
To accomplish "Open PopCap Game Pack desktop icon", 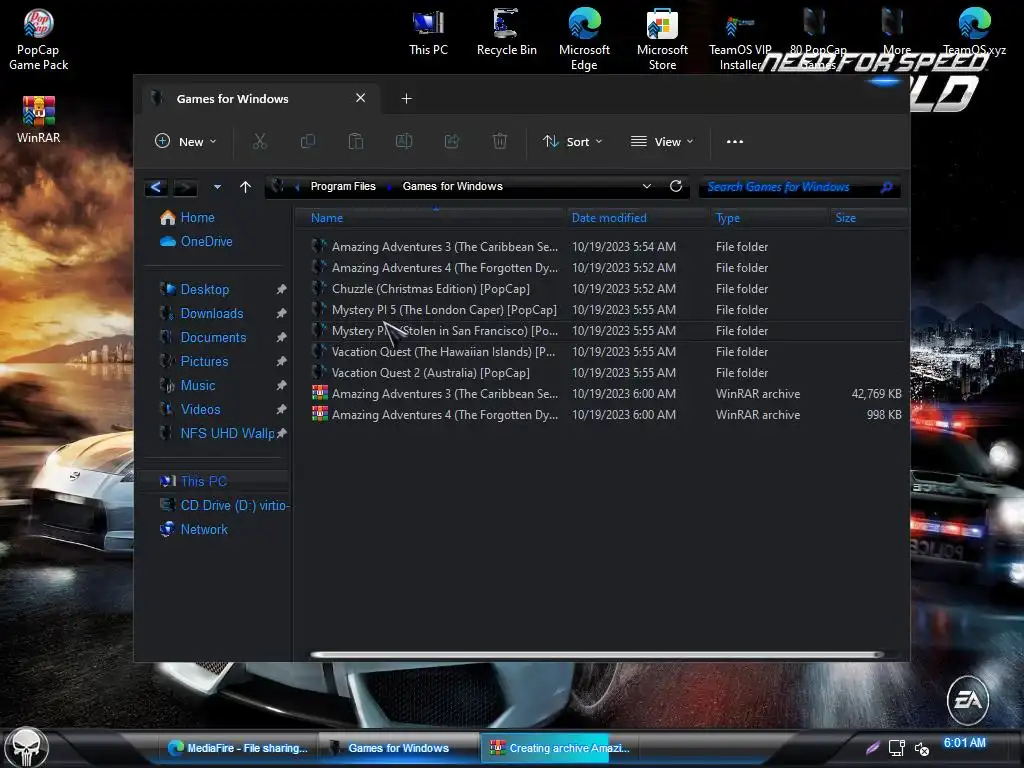I will [39, 38].
